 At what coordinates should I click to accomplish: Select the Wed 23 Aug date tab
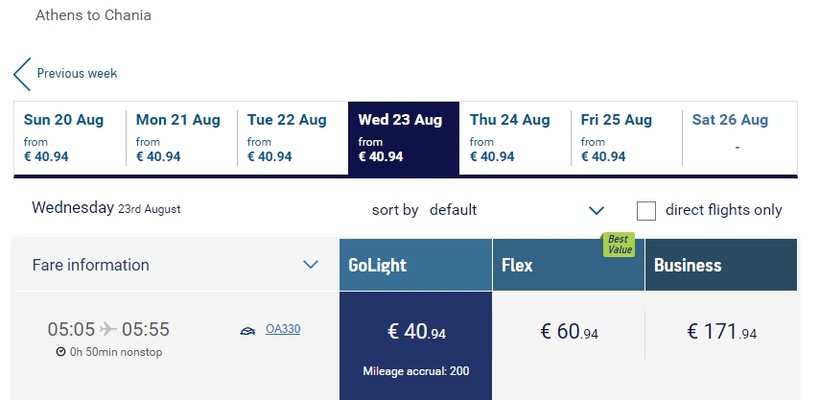click(x=403, y=137)
